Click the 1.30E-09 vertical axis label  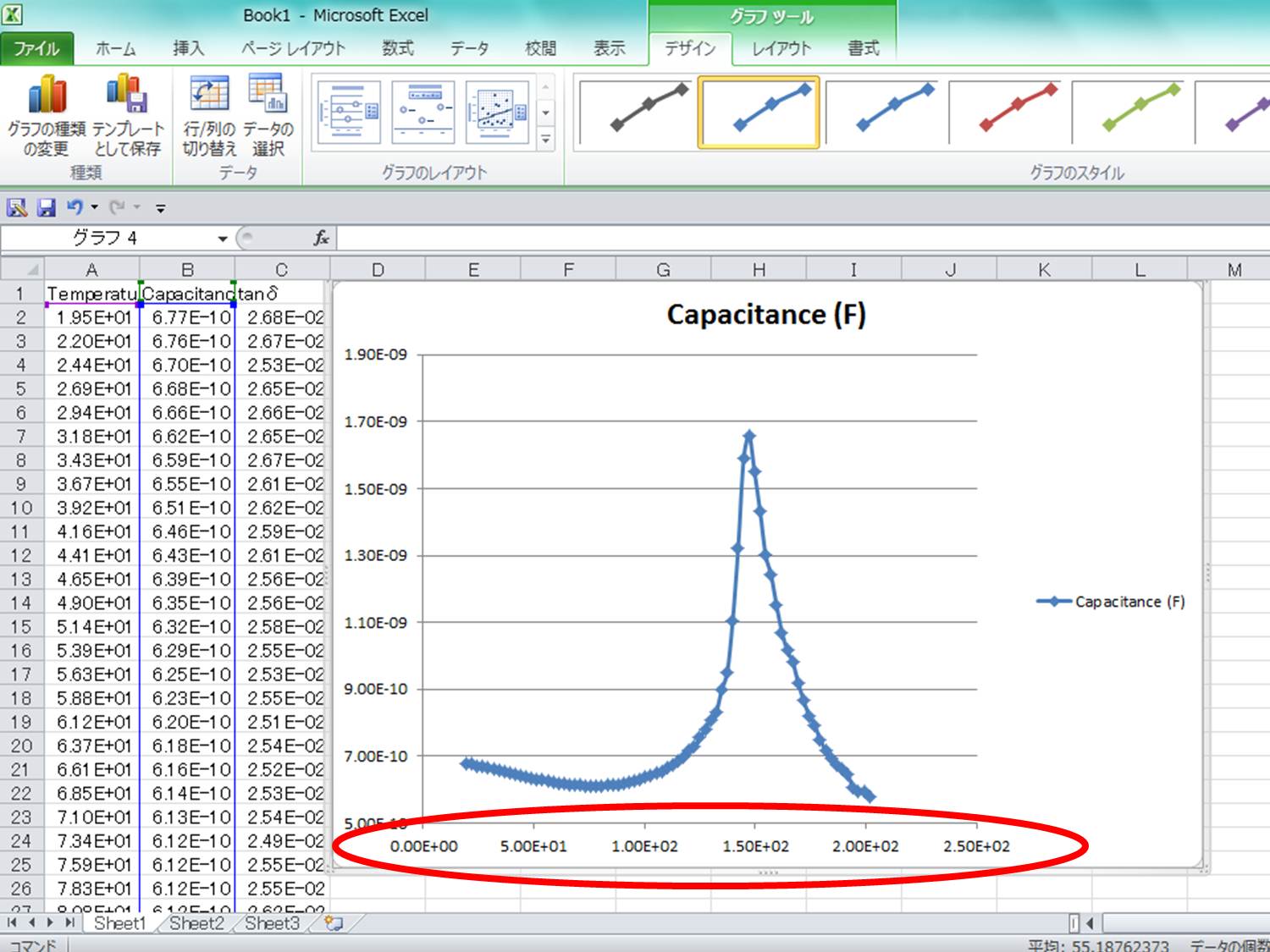375,556
